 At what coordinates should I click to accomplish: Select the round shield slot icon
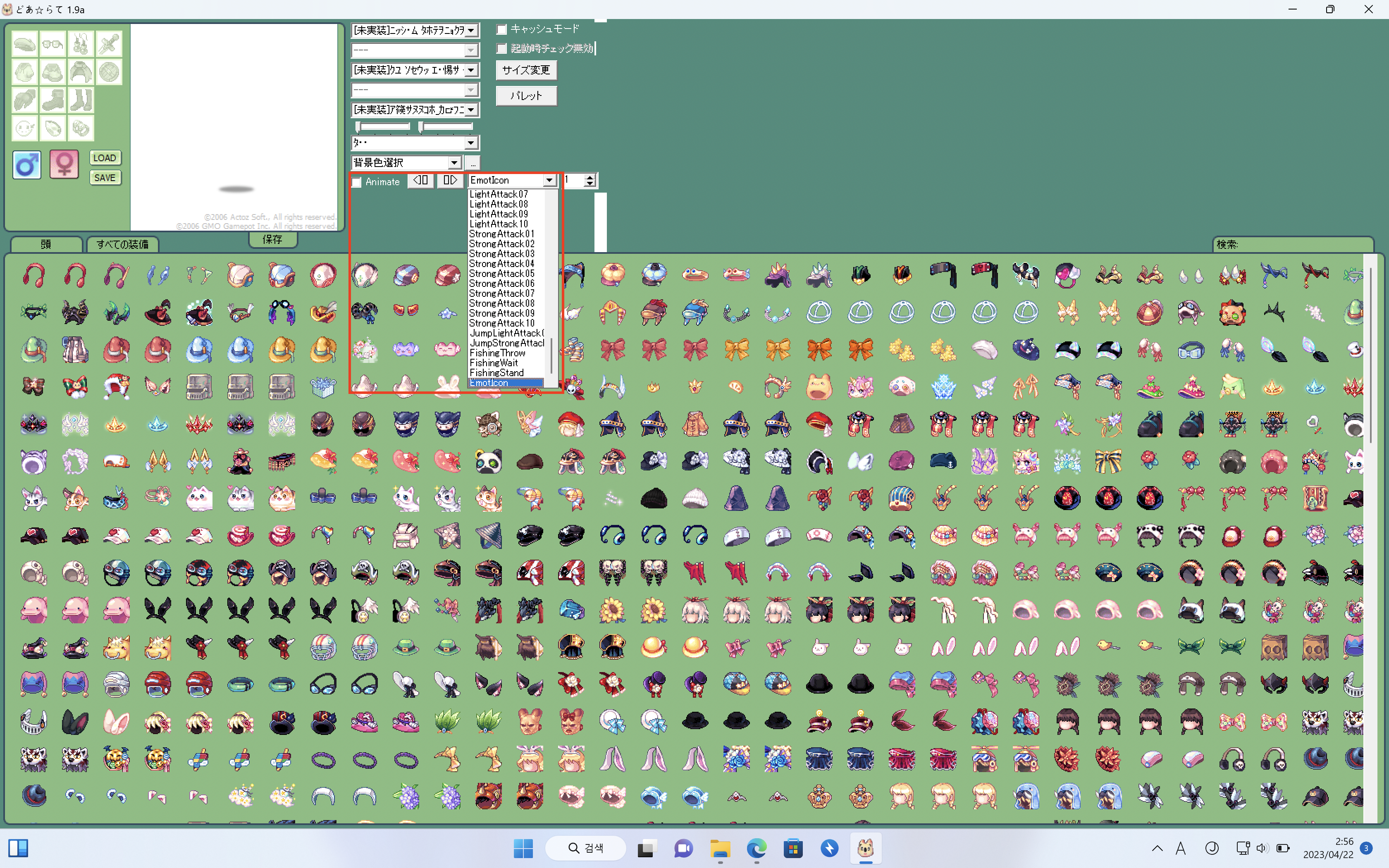coord(109,72)
